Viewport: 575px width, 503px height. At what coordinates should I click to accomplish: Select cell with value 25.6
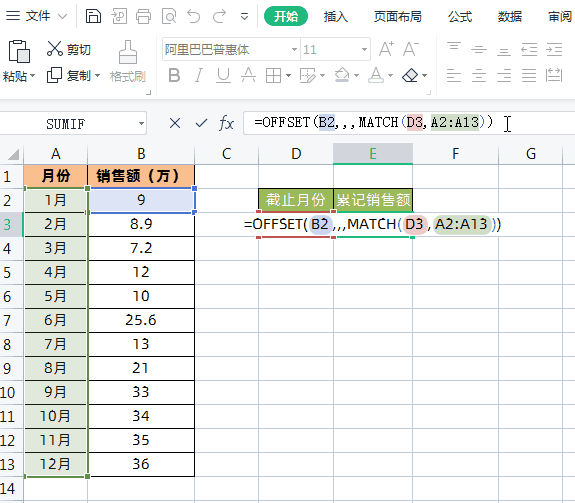pyautogui.click(x=141, y=320)
